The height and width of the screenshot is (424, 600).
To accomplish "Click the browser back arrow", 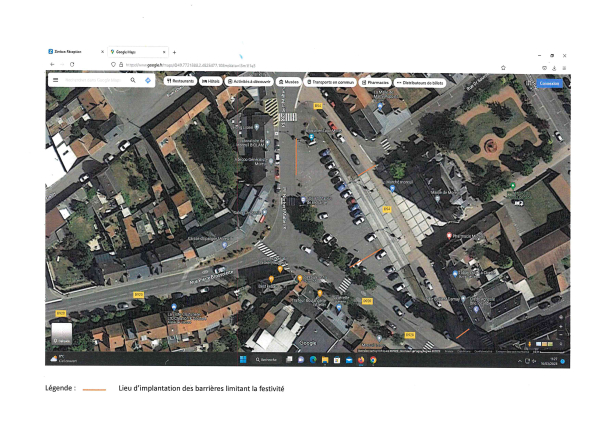I will 52,64.
